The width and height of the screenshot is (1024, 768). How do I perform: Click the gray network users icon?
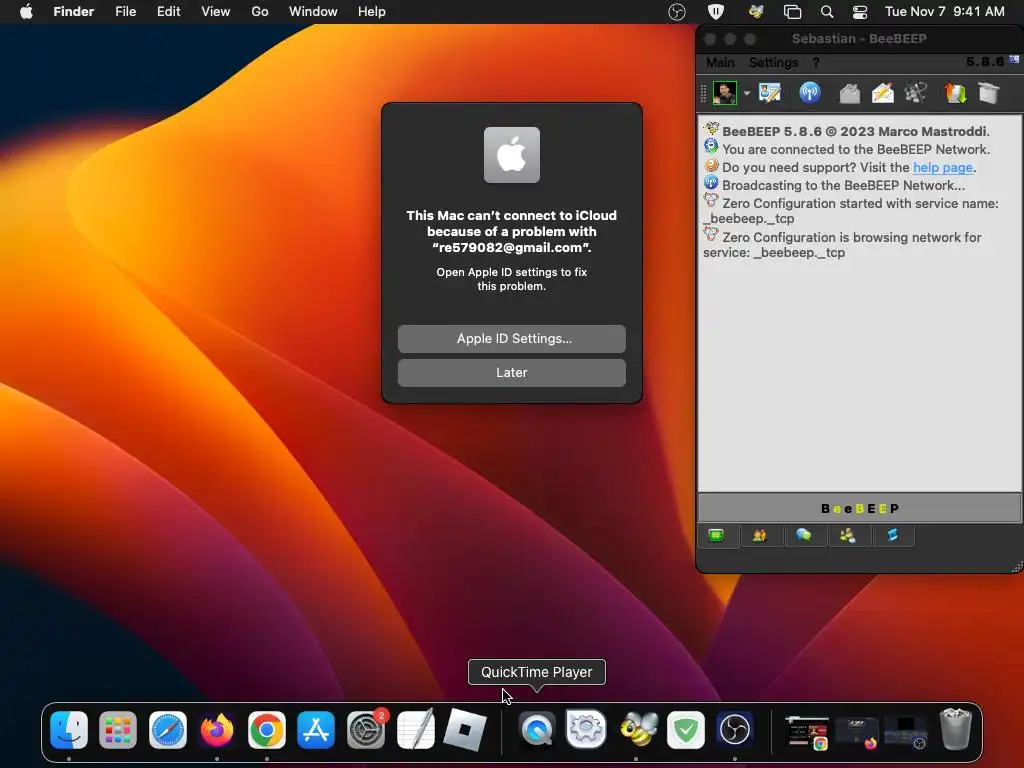pos(916,93)
